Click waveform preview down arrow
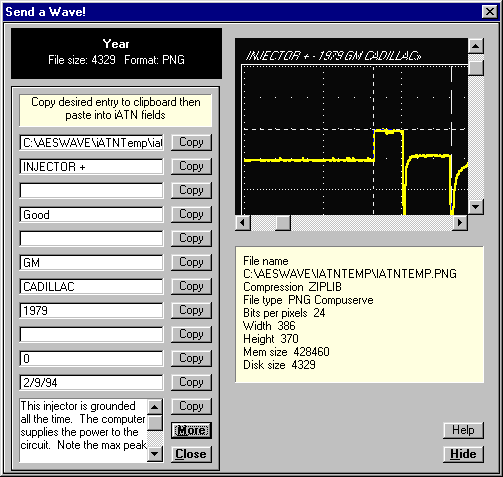The height and width of the screenshot is (477, 503). point(476,207)
